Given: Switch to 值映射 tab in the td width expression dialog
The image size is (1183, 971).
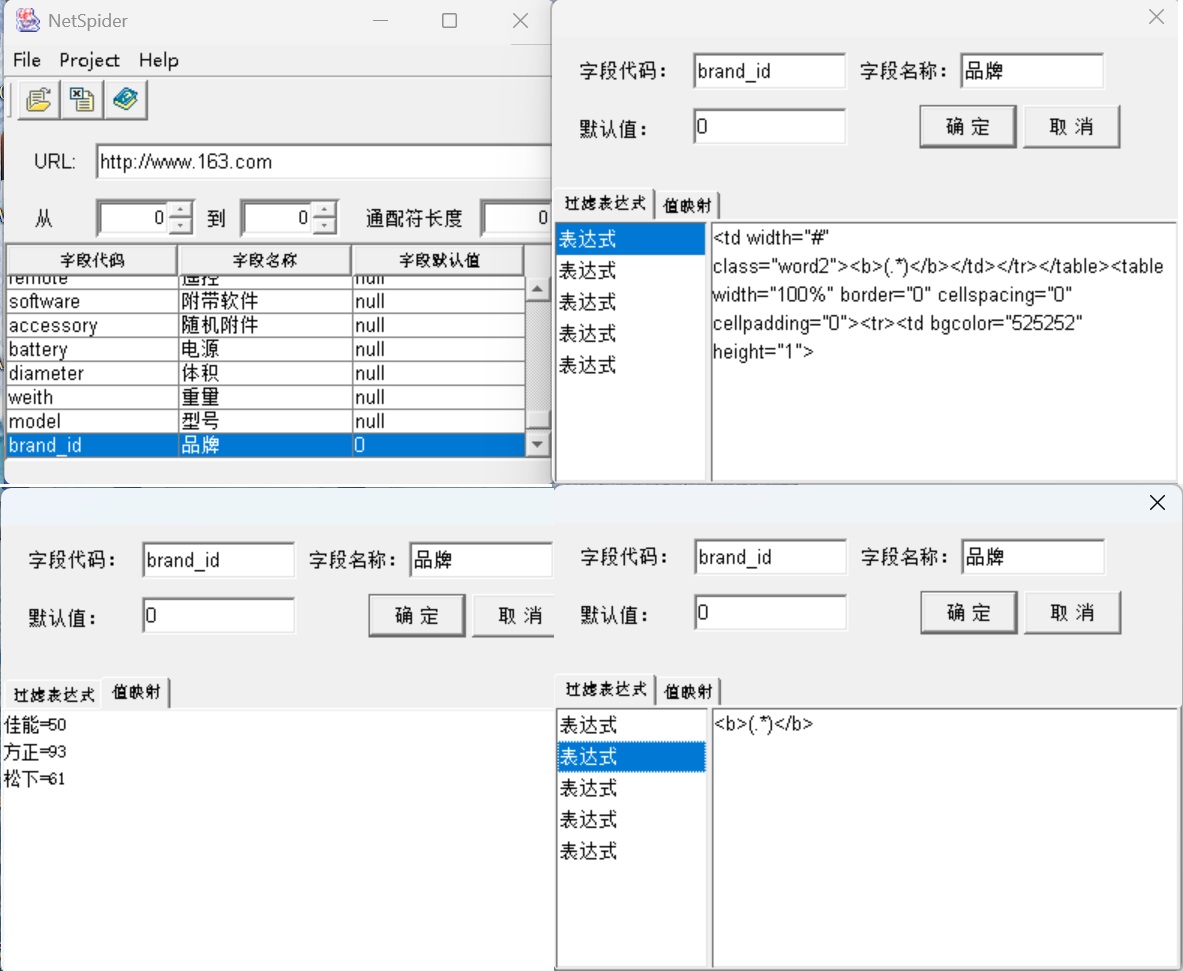Looking at the screenshot, I should (x=687, y=205).
